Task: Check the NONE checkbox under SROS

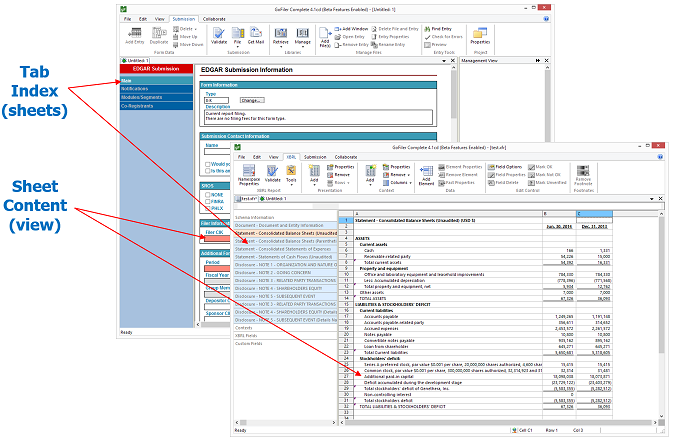Action: coord(205,194)
